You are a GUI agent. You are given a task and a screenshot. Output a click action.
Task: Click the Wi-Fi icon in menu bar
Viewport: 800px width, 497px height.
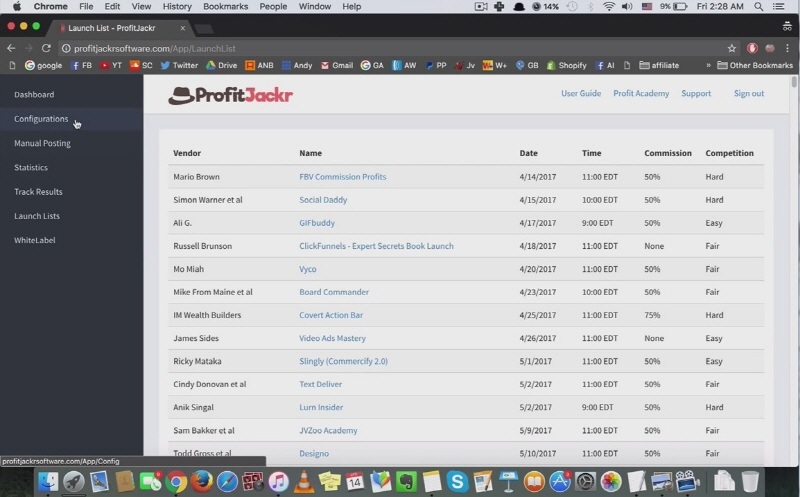608,7
